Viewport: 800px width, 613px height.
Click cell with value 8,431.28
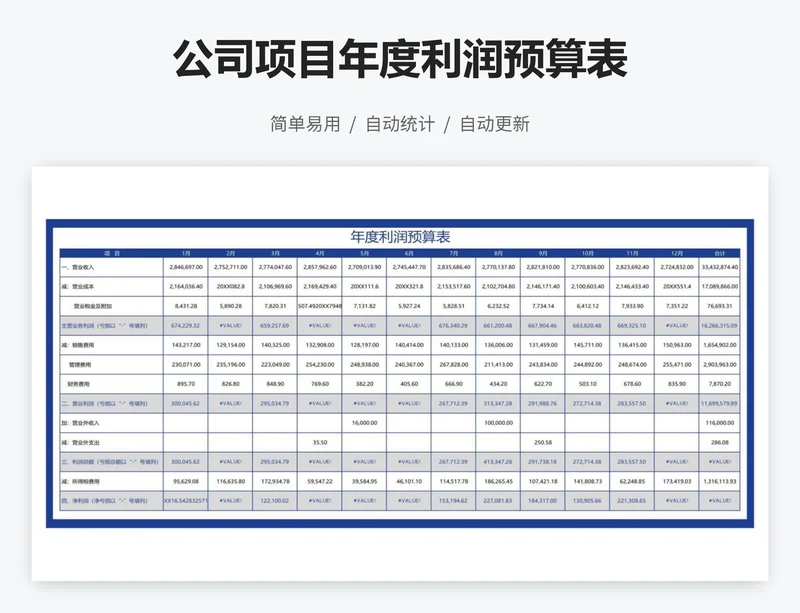[186, 306]
